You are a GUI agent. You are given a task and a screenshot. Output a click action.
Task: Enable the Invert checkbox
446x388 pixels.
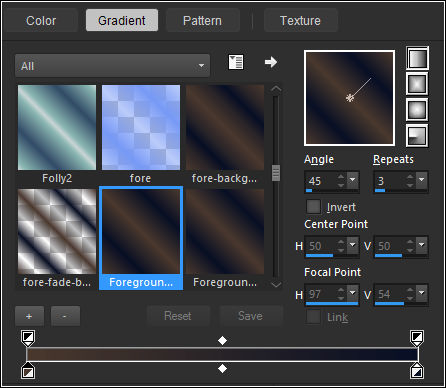coord(313,207)
